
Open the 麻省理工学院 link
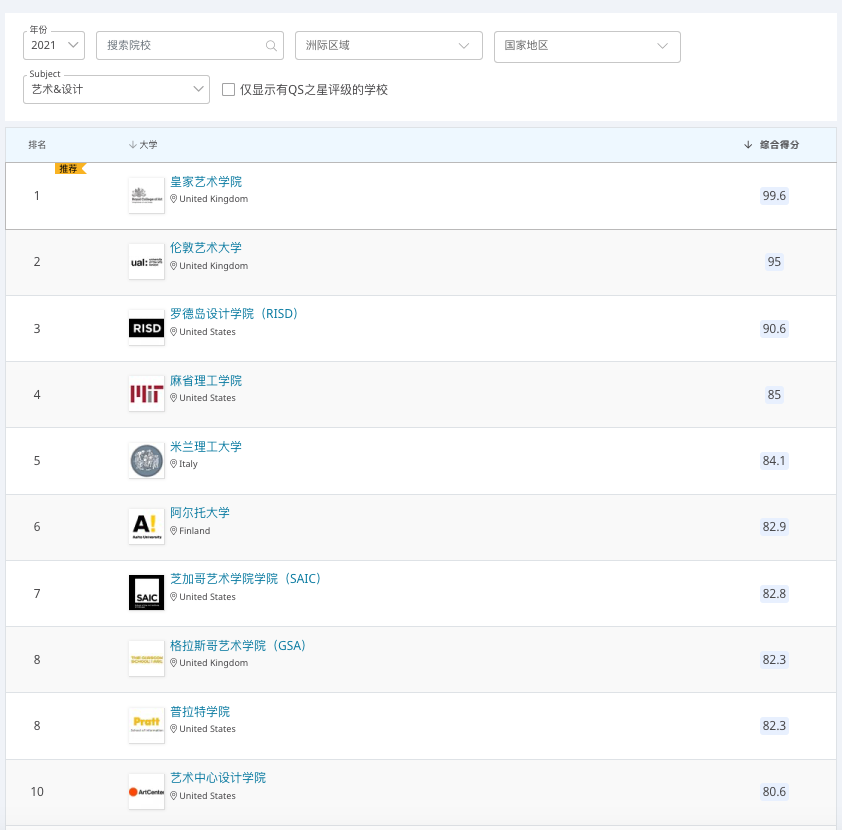point(206,381)
